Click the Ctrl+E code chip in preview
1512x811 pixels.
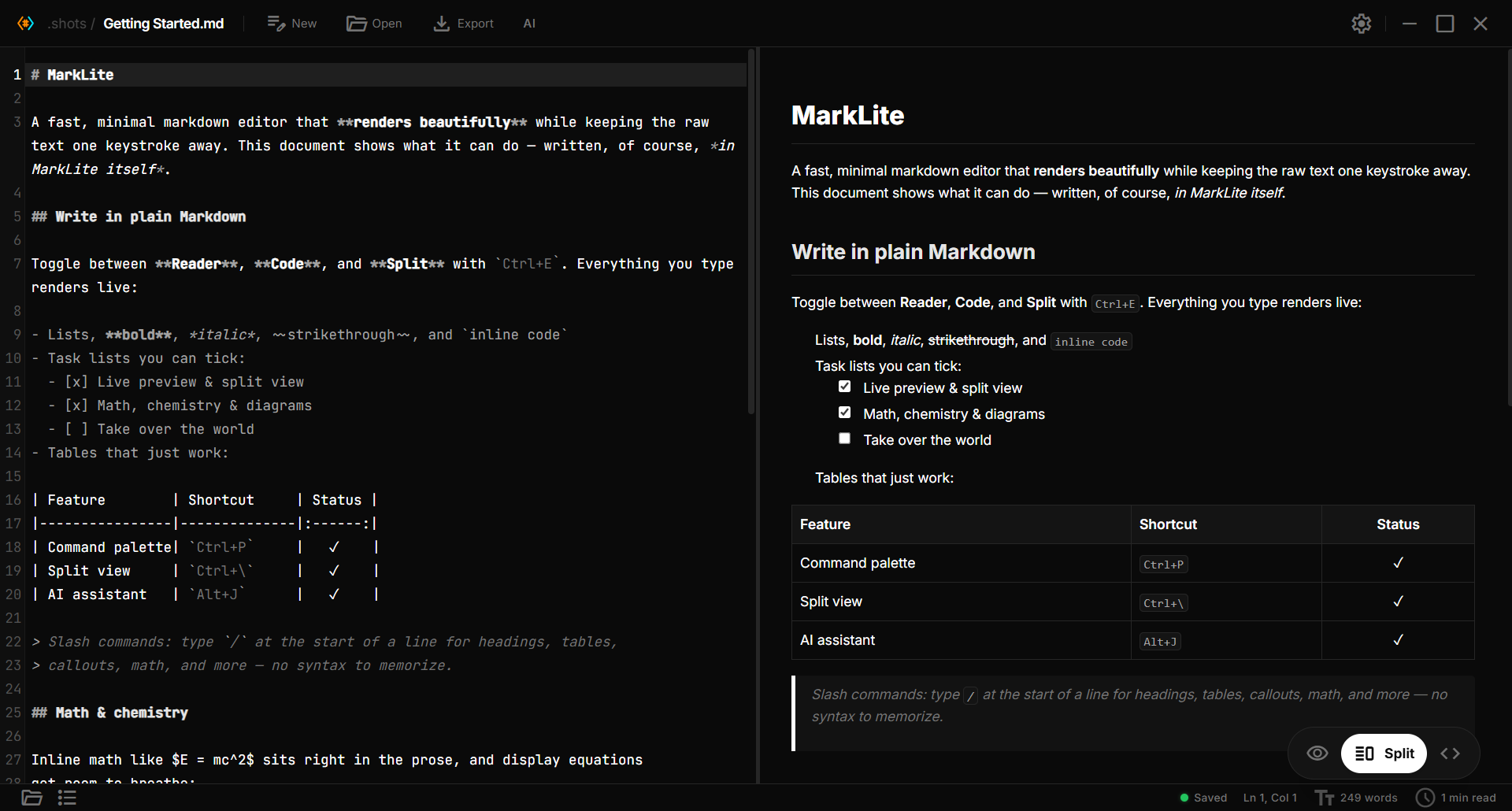pos(1115,304)
